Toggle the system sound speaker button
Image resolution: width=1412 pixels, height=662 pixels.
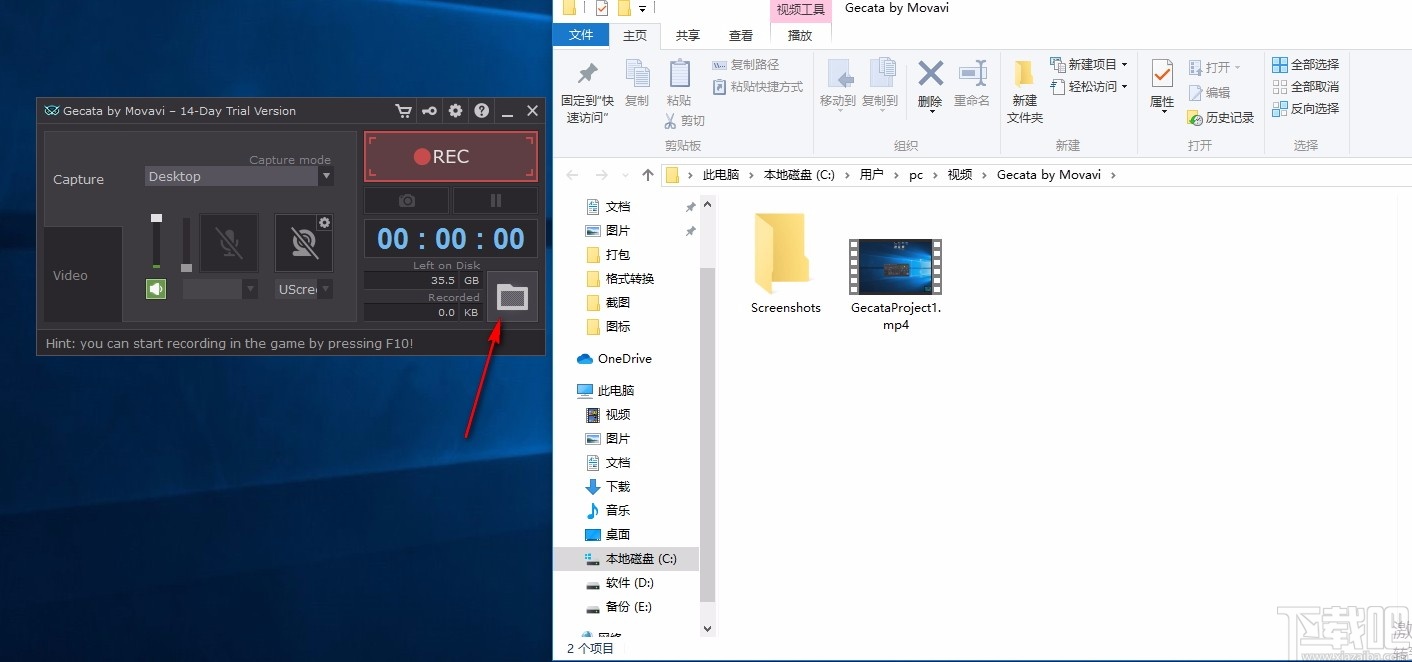156,289
